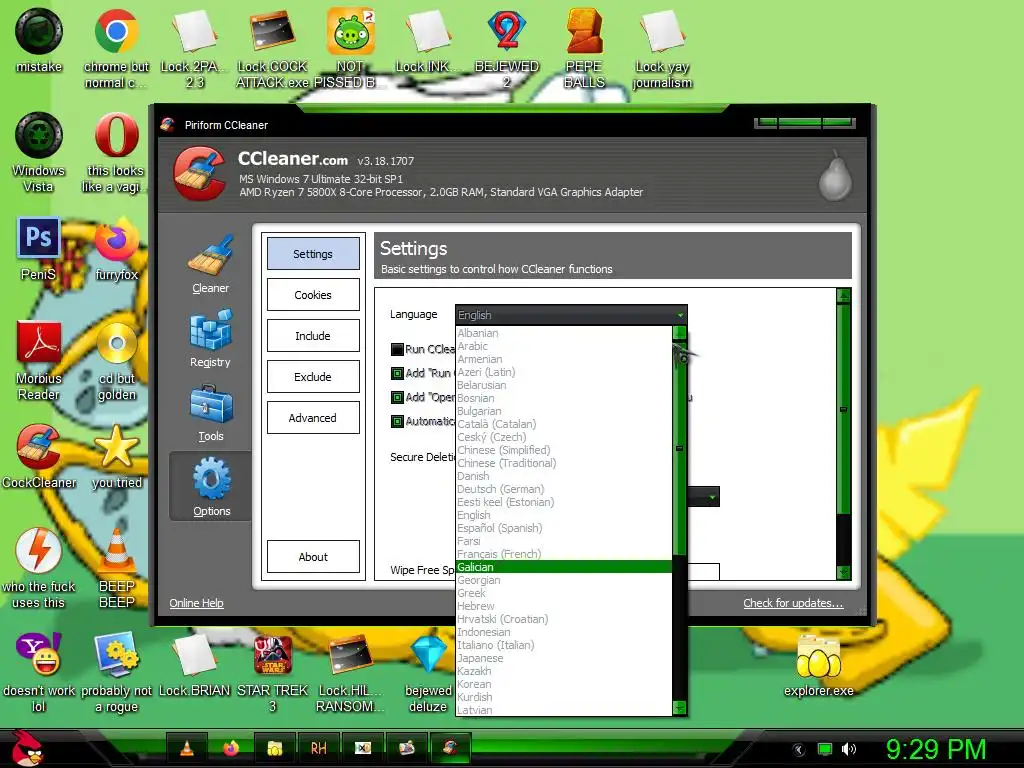Click the language list scroll-down arrow
Viewport: 1024px width, 768px height.
click(x=679, y=708)
